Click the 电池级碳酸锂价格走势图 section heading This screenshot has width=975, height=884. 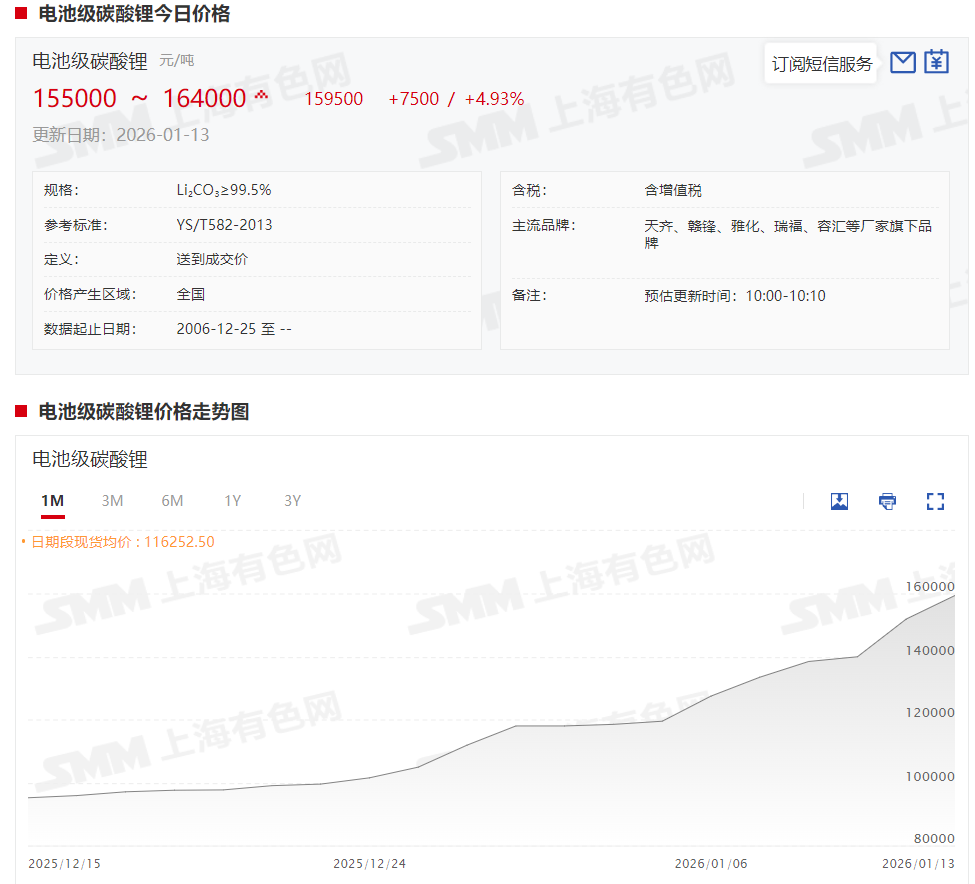[x=143, y=411]
